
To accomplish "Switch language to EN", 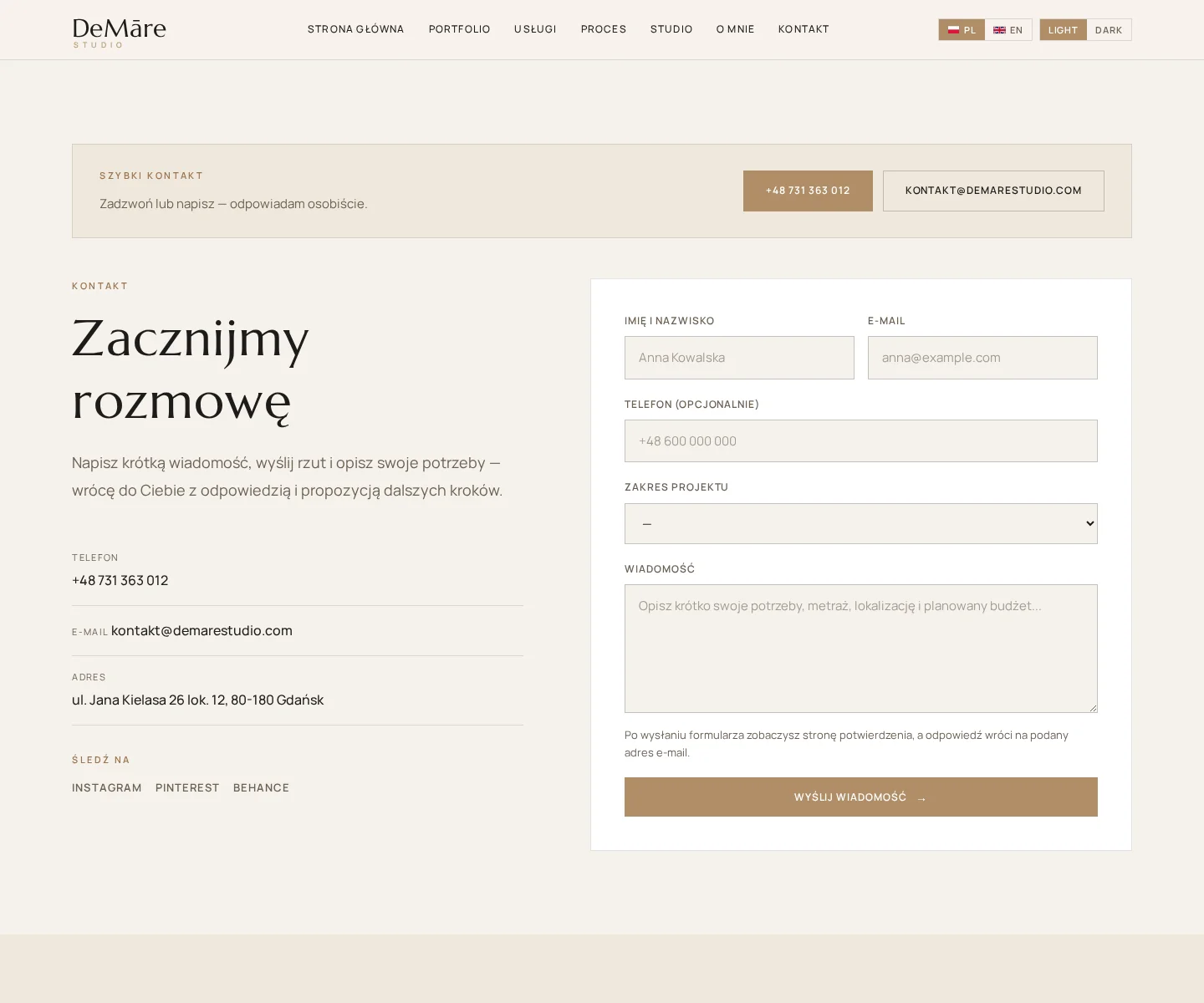I will click(1008, 29).
